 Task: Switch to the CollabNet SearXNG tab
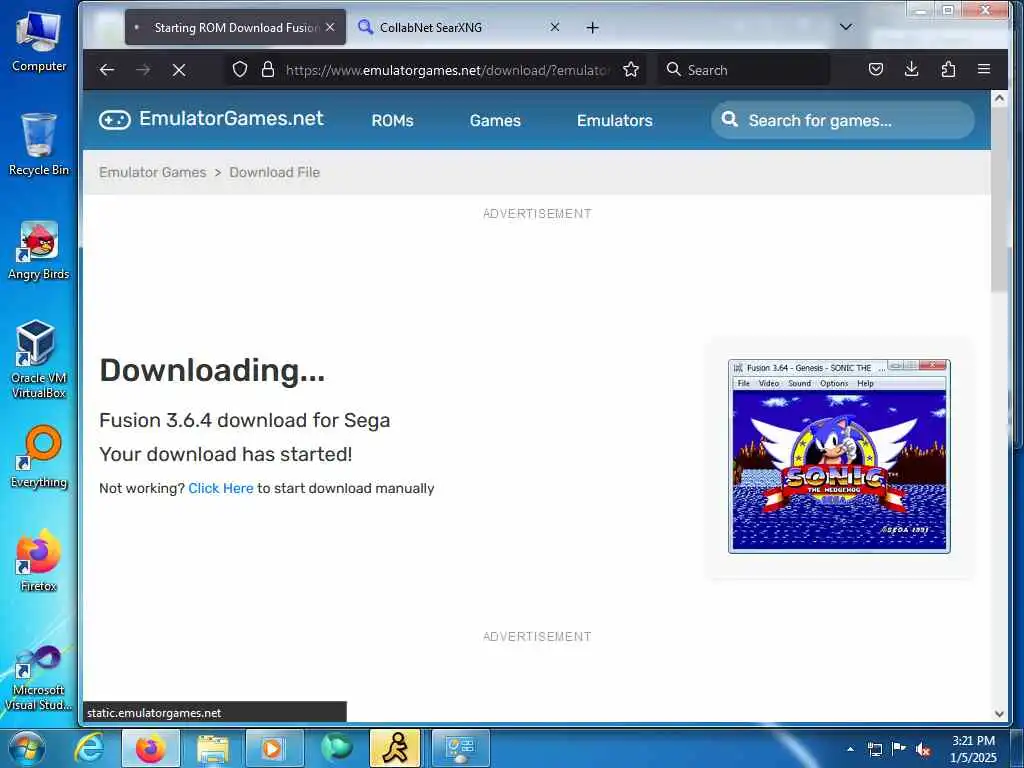[x=457, y=27]
